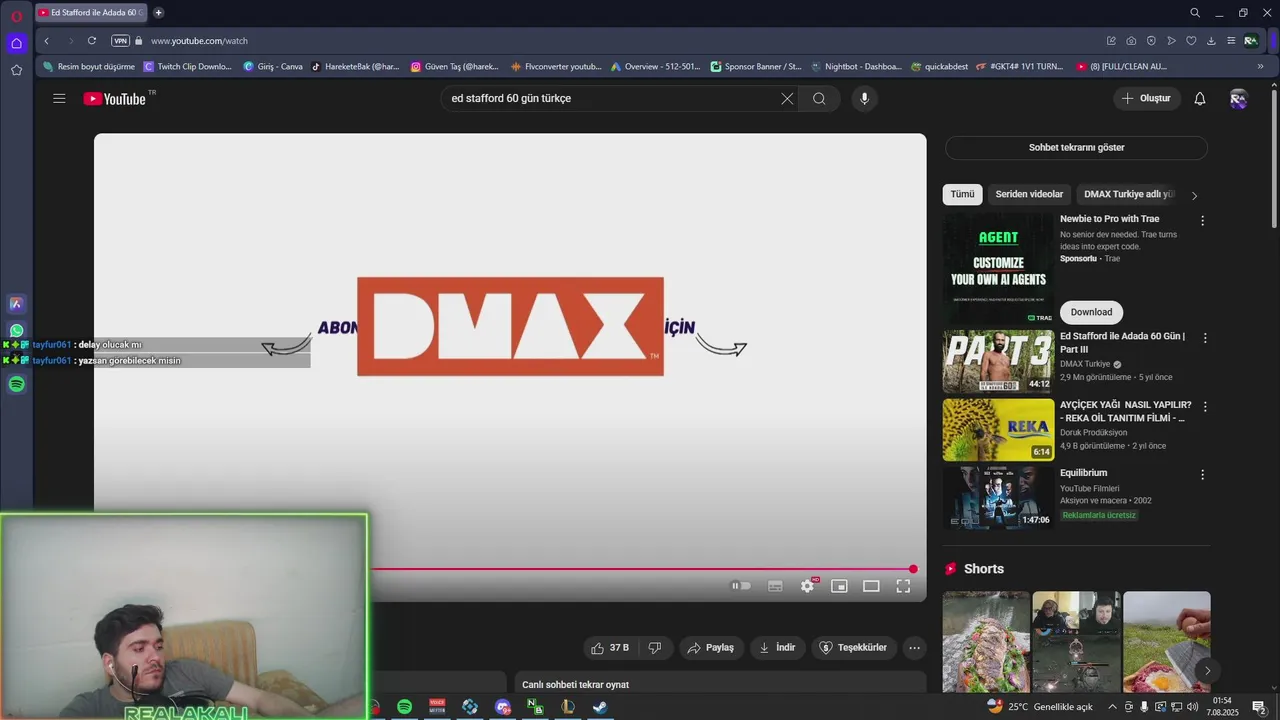Click Sohbet tekrarını göster button
The height and width of the screenshot is (720, 1280).
(x=1076, y=147)
